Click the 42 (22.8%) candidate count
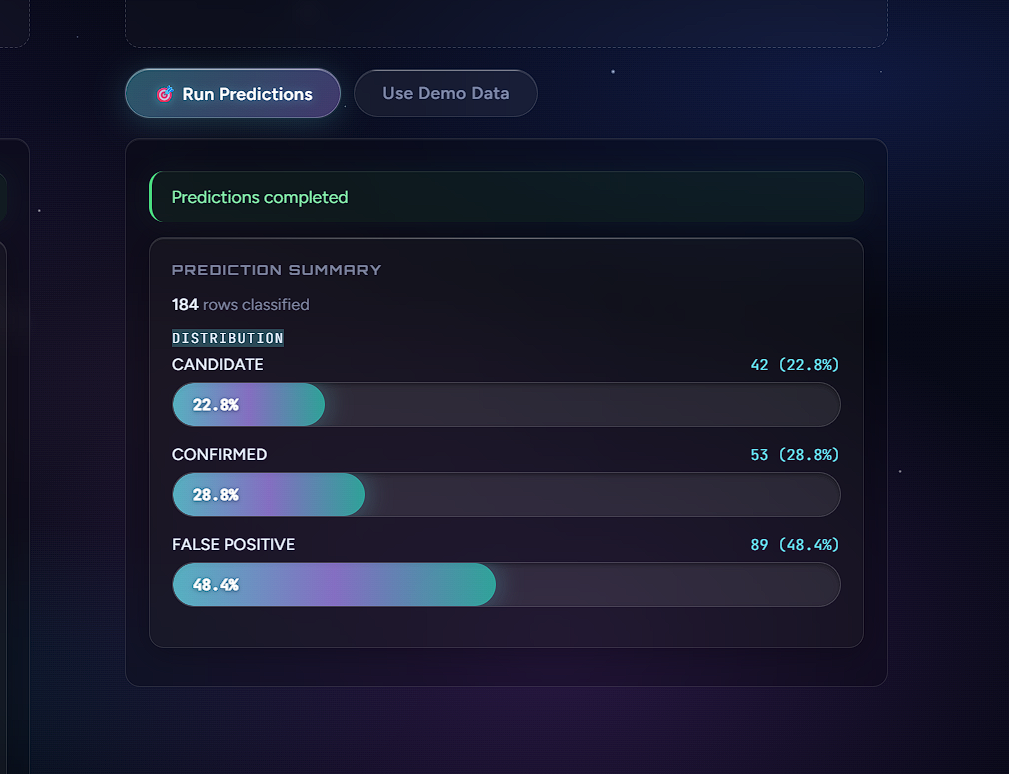This screenshot has width=1009, height=774. pyautogui.click(x=794, y=365)
